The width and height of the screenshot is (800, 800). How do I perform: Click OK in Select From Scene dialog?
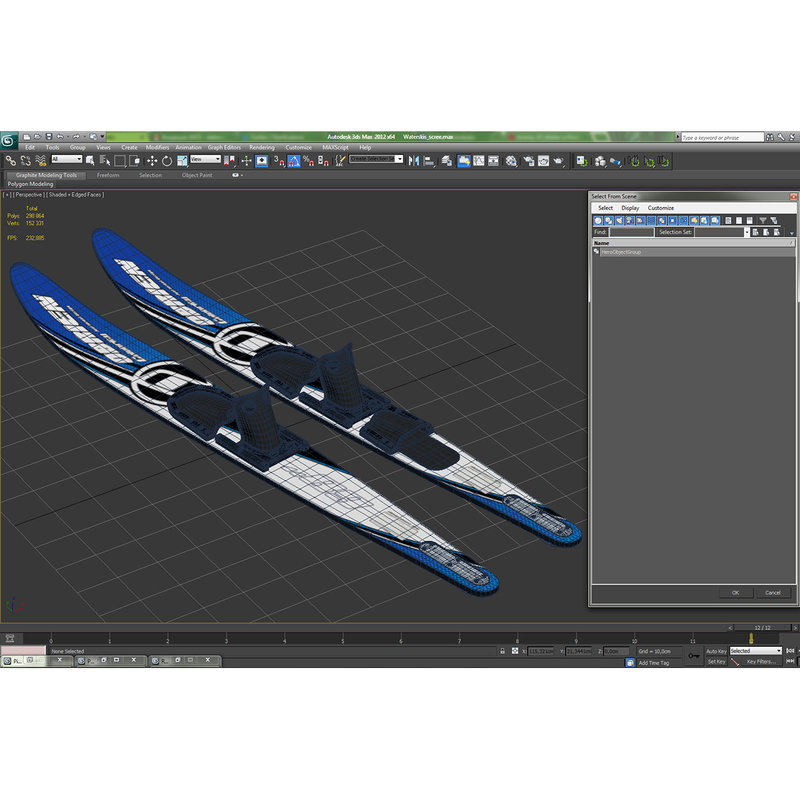[737, 592]
